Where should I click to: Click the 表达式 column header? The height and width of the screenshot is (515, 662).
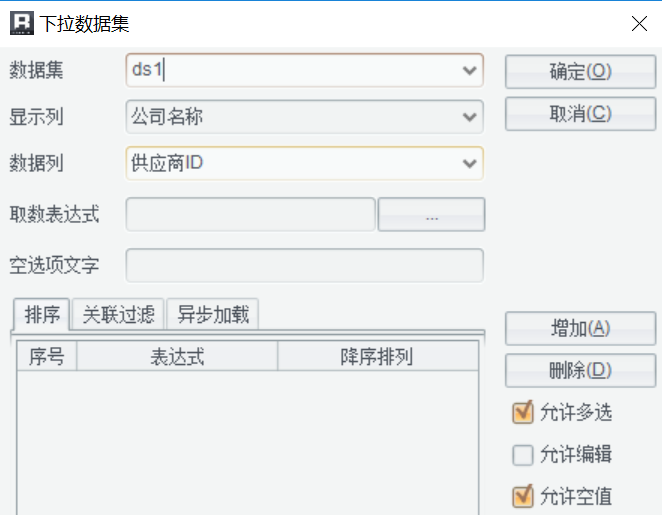pos(177,358)
